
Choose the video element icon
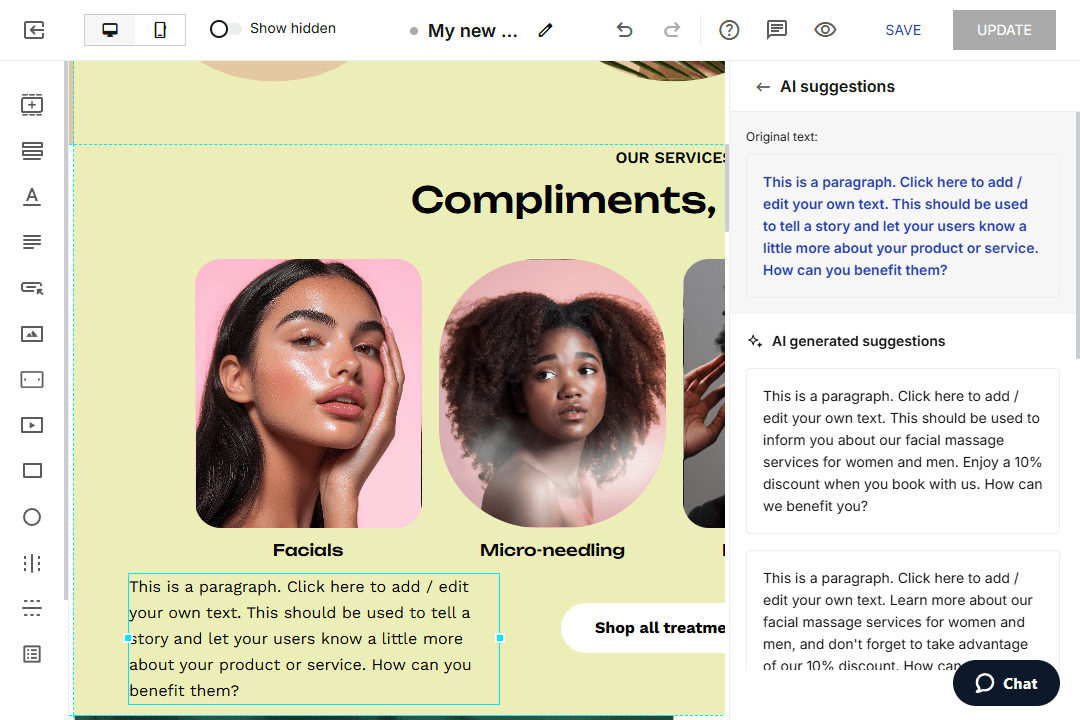[32, 425]
